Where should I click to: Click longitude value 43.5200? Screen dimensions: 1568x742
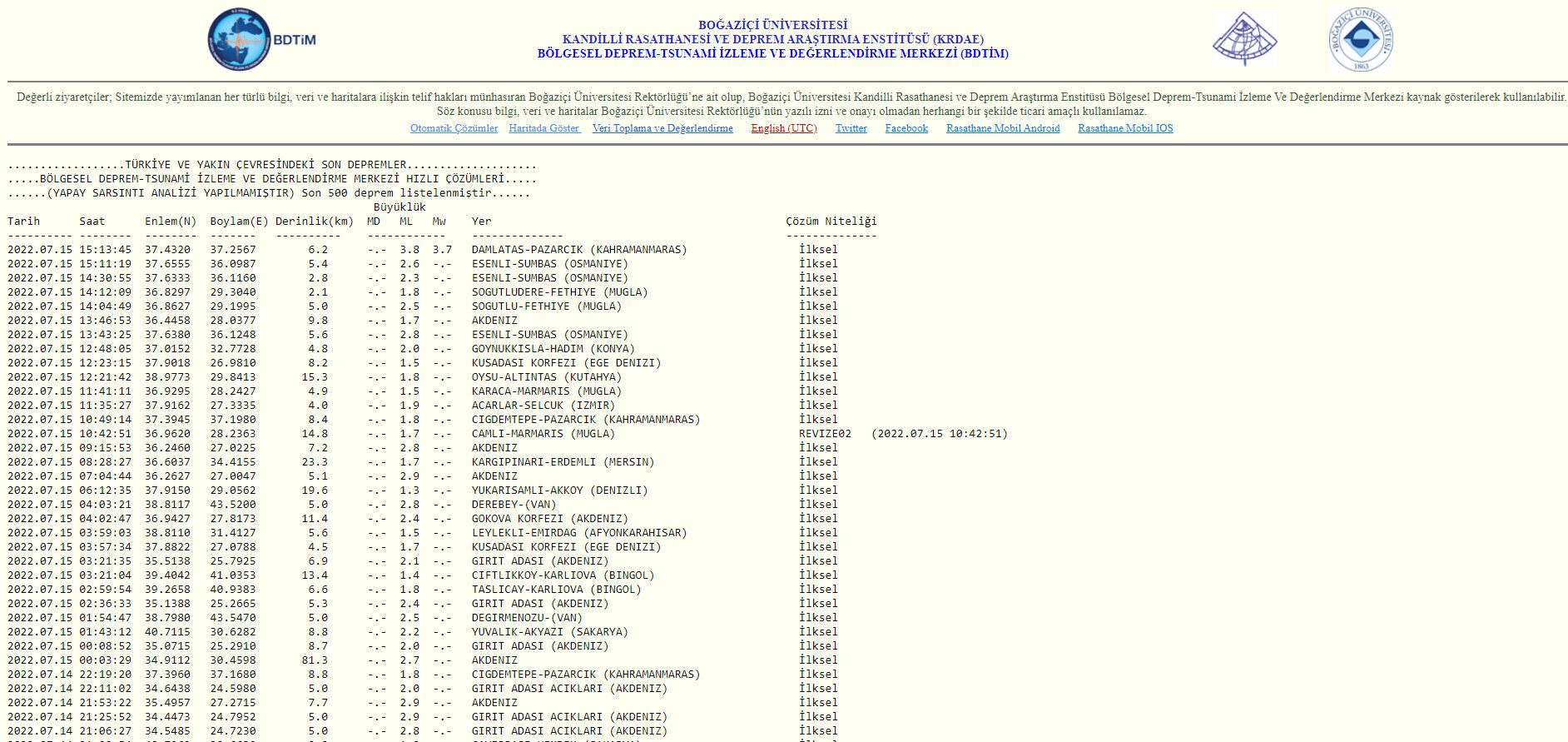233,505
